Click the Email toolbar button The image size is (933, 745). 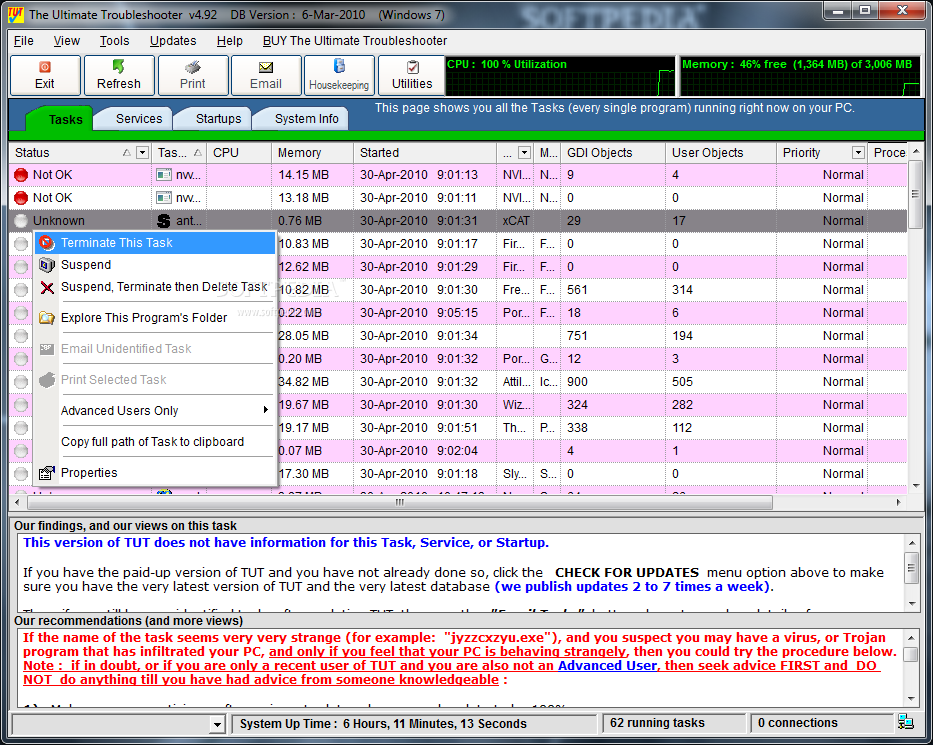click(266, 76)
